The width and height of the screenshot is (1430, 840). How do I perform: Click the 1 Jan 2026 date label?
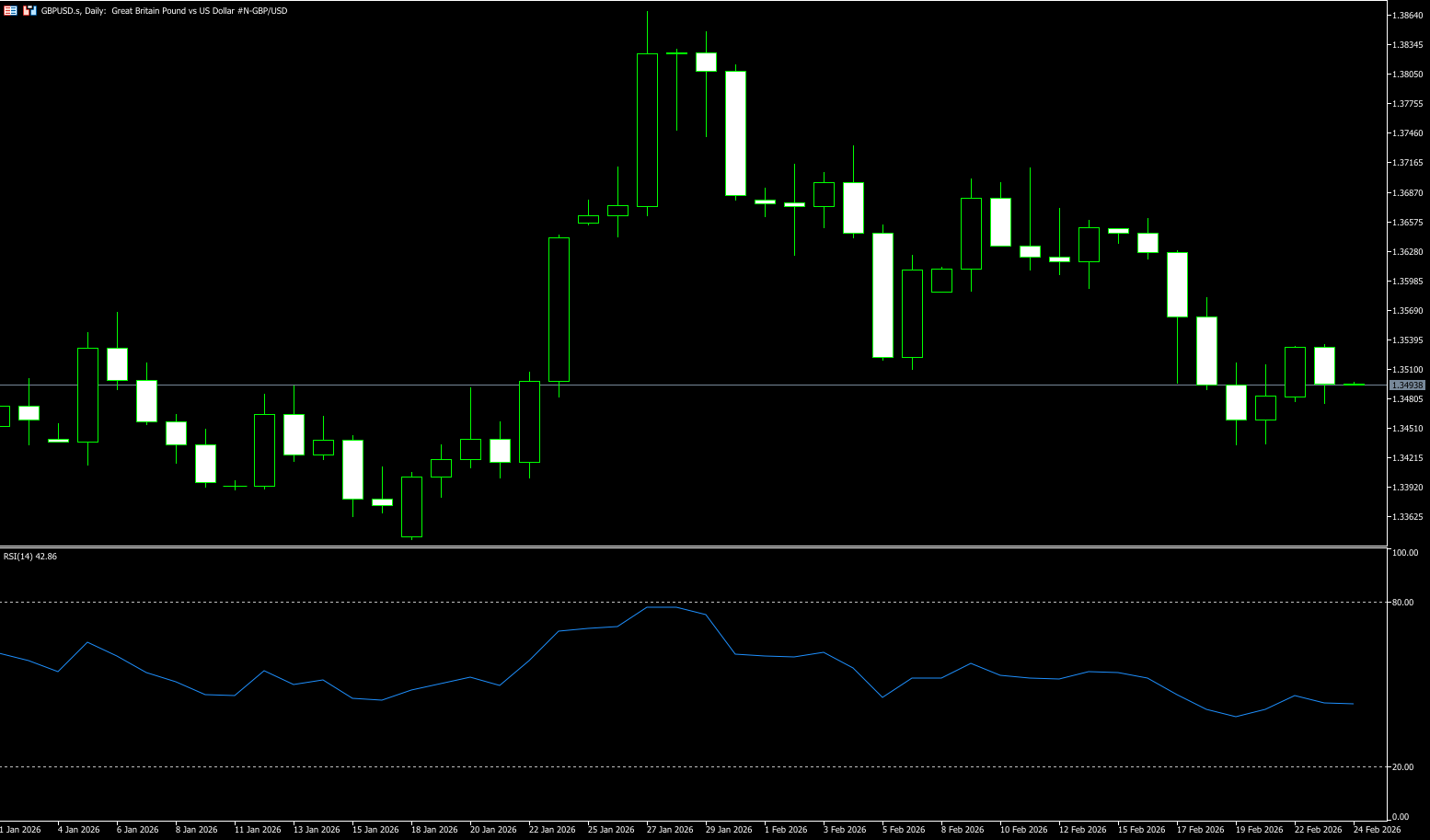pyautogui.click(x=20, y=830)
